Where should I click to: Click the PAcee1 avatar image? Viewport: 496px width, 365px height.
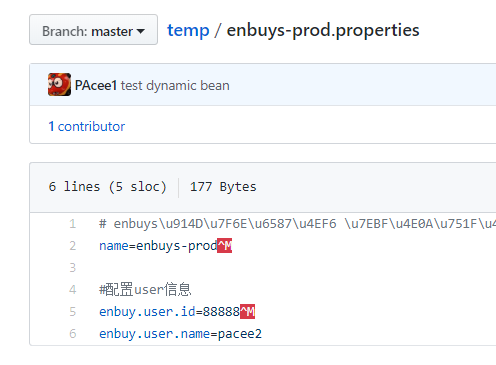[x=59, y=85]
